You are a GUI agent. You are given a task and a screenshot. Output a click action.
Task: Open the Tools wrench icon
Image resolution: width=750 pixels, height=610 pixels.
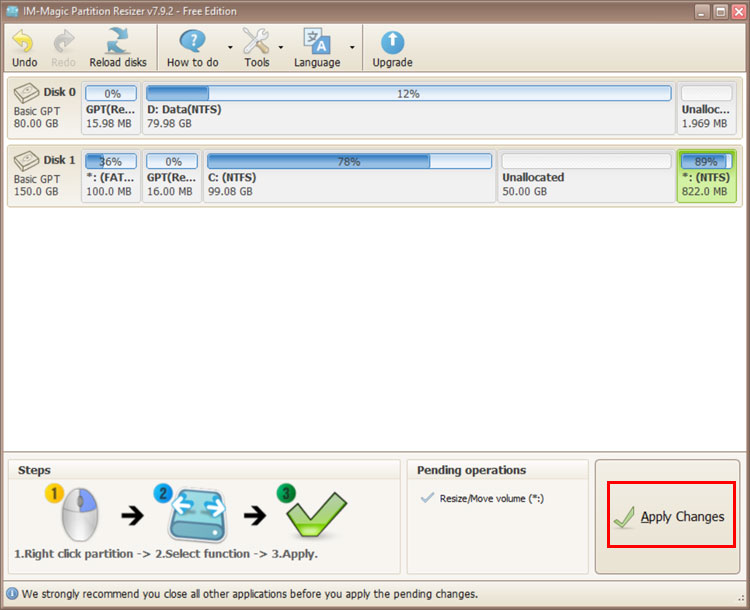pyautogui.click(x=256, y=41)
